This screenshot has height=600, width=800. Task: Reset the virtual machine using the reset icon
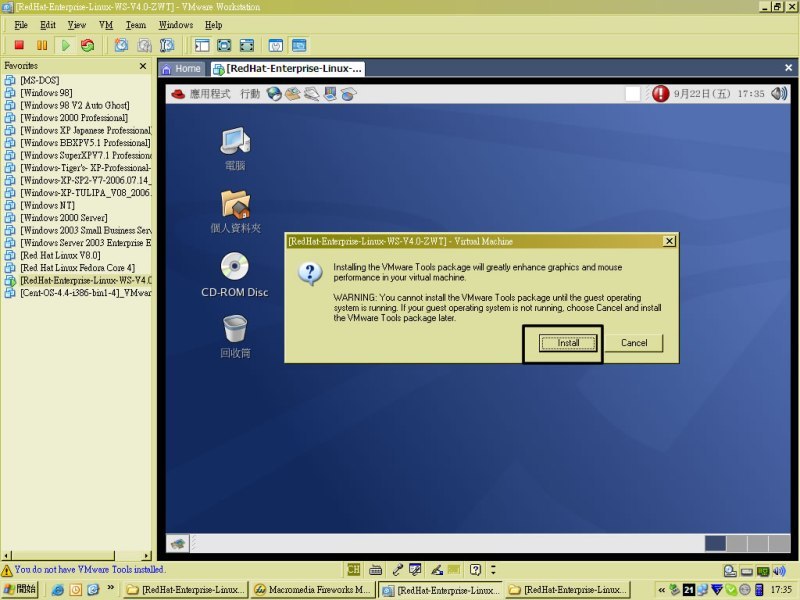[88, 45]
